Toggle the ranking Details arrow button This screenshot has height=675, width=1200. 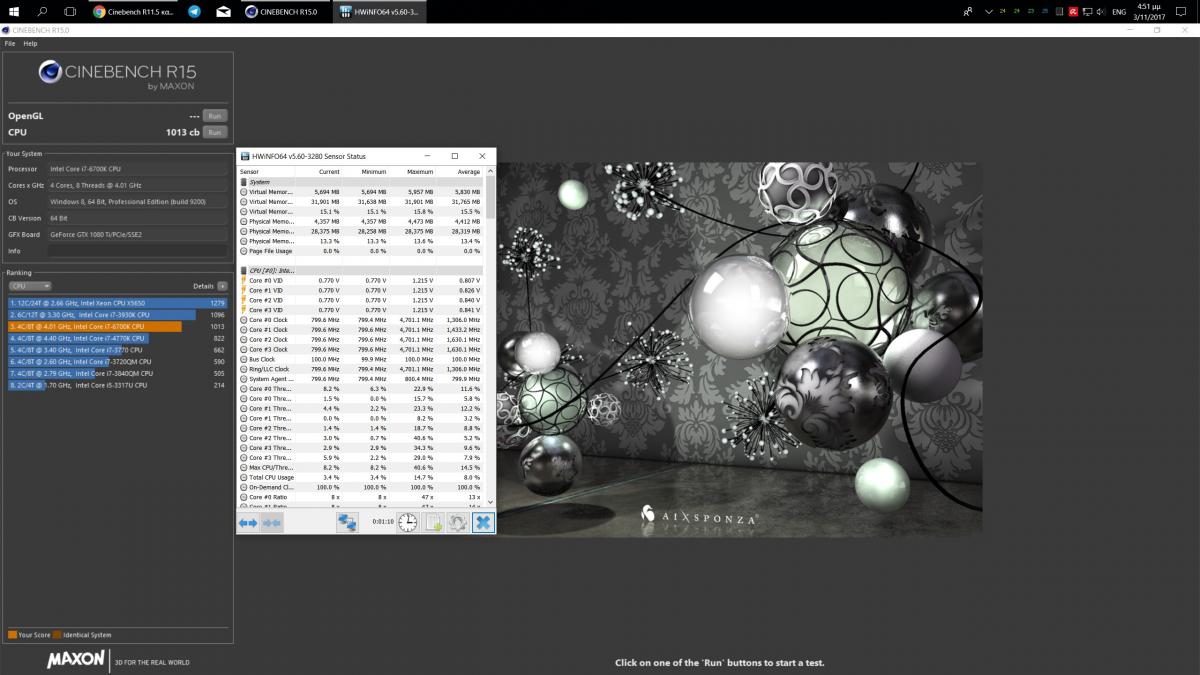pyautogui.click(x=222, y=286)
